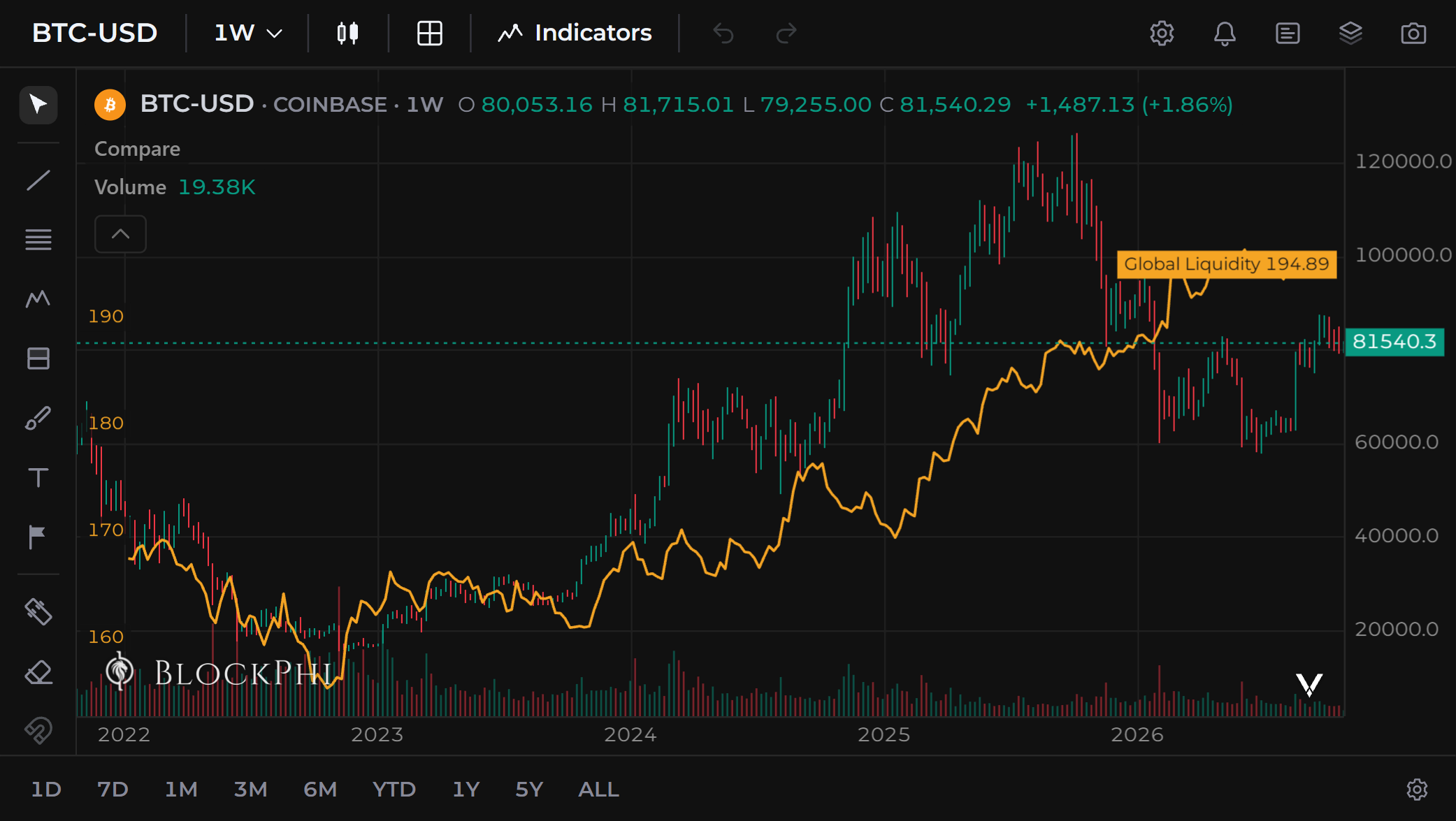Select the zigzag pattern tool
This screenshot has height=821, width=1456.
[38, 299]
